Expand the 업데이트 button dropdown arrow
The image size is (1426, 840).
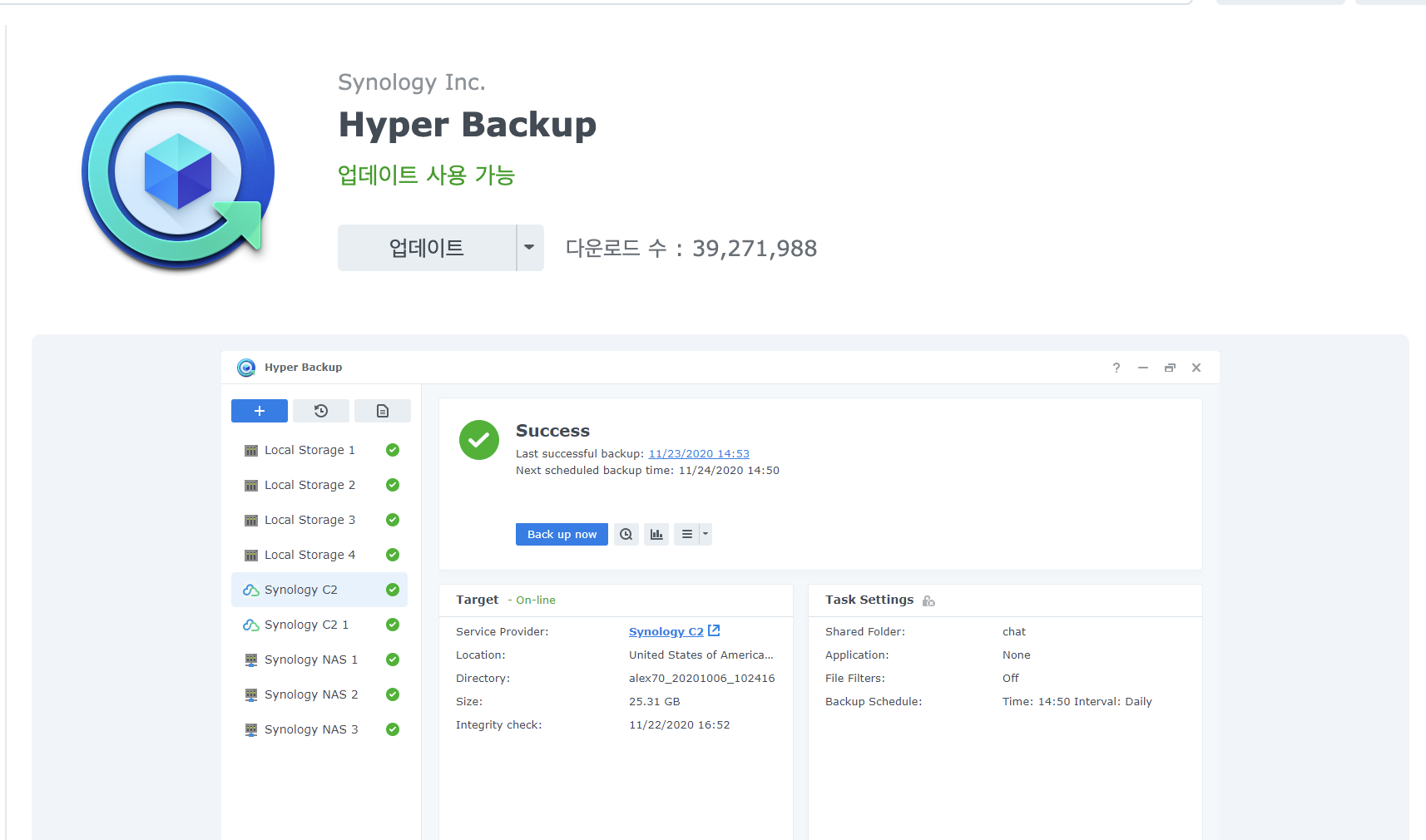click(x=529, y=247)
